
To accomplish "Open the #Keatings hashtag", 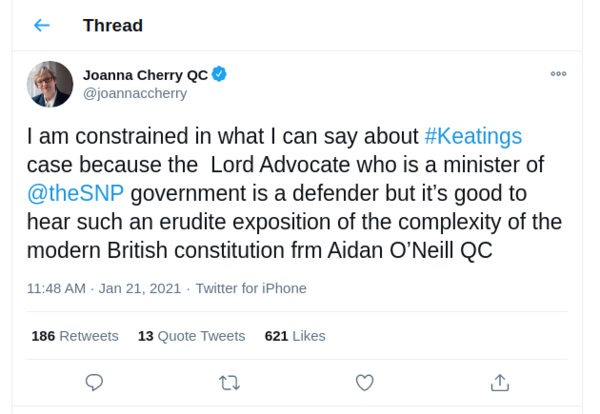I will click(x=473, y=135).
